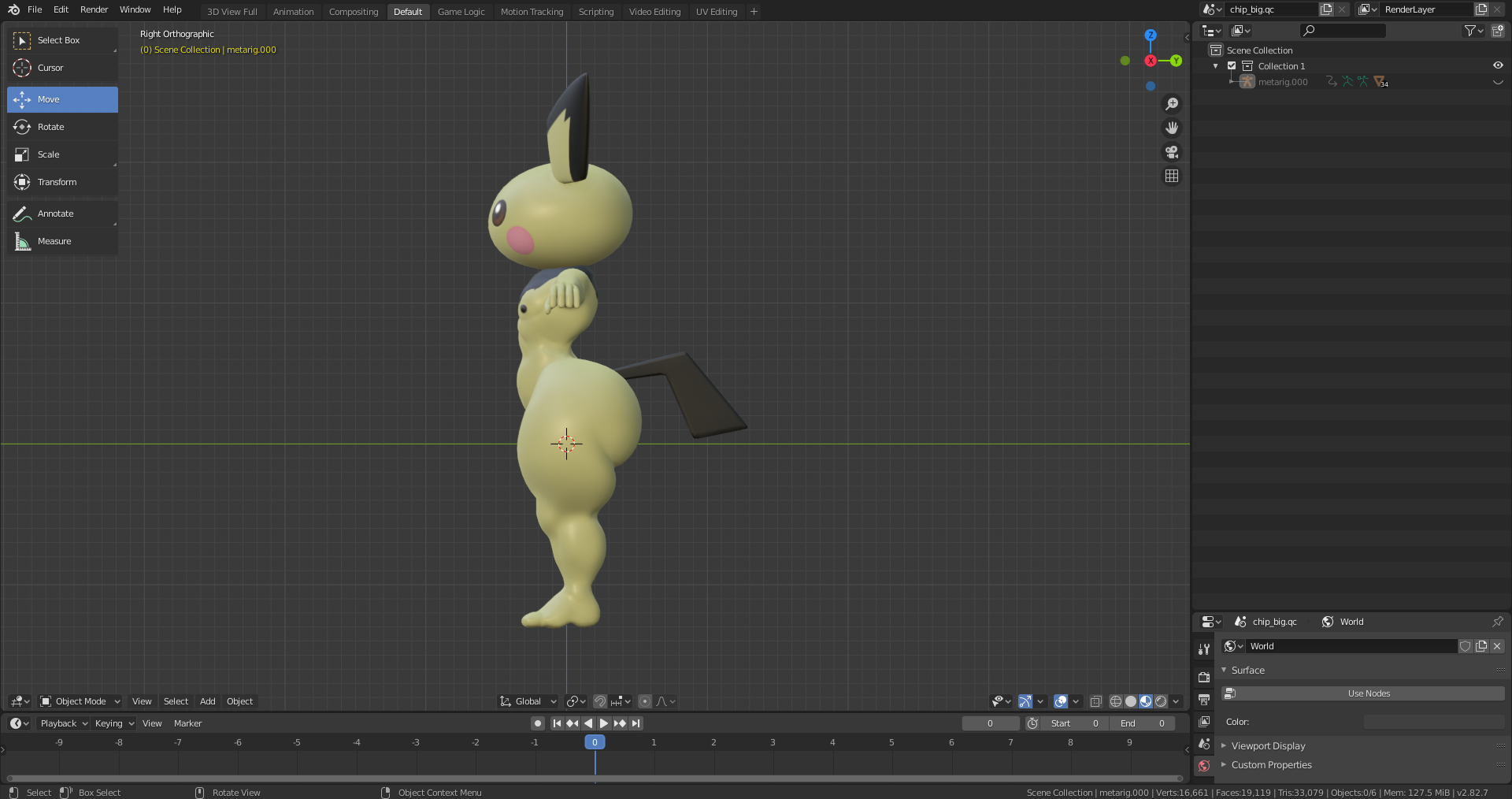The height and width of the screenshot is (799, 1512).
Task: Open the World properties tab
Action: 1203,766
